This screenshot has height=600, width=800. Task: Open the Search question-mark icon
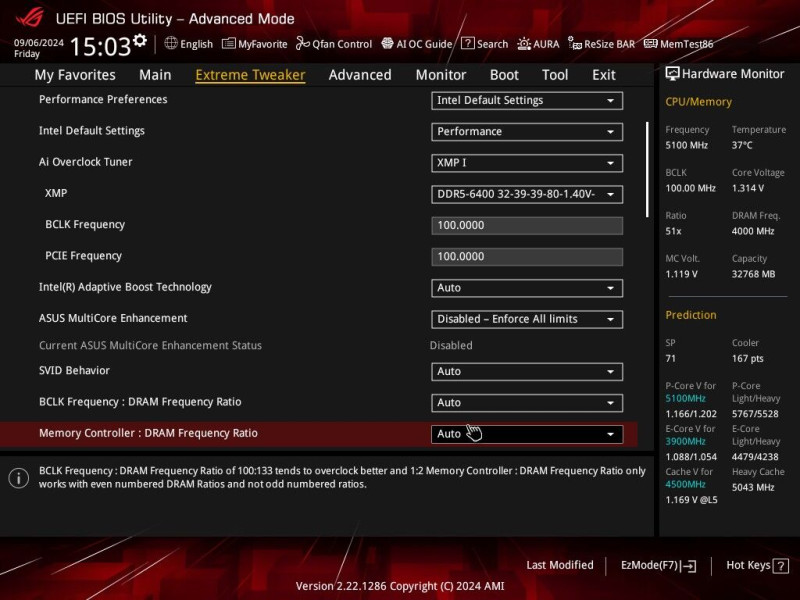point(467,43)
